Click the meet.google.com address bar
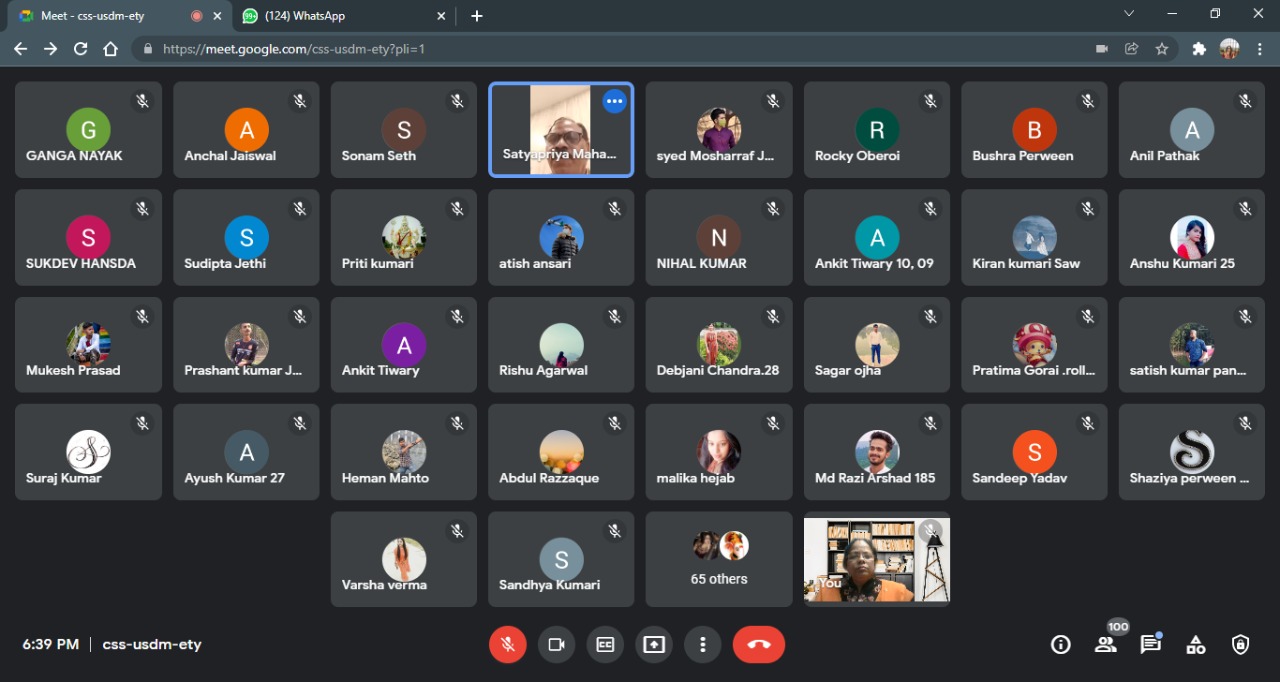 [655, 48]
